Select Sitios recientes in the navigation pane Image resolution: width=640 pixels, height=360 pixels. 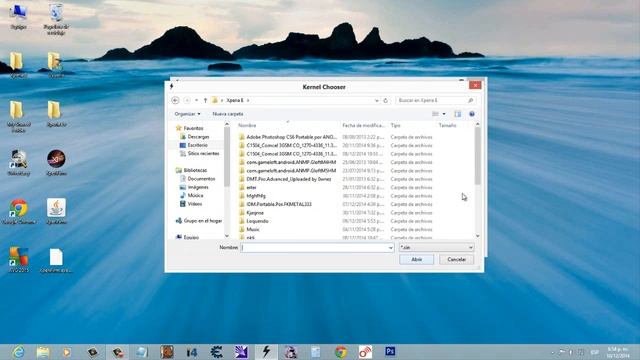point(203,153)
